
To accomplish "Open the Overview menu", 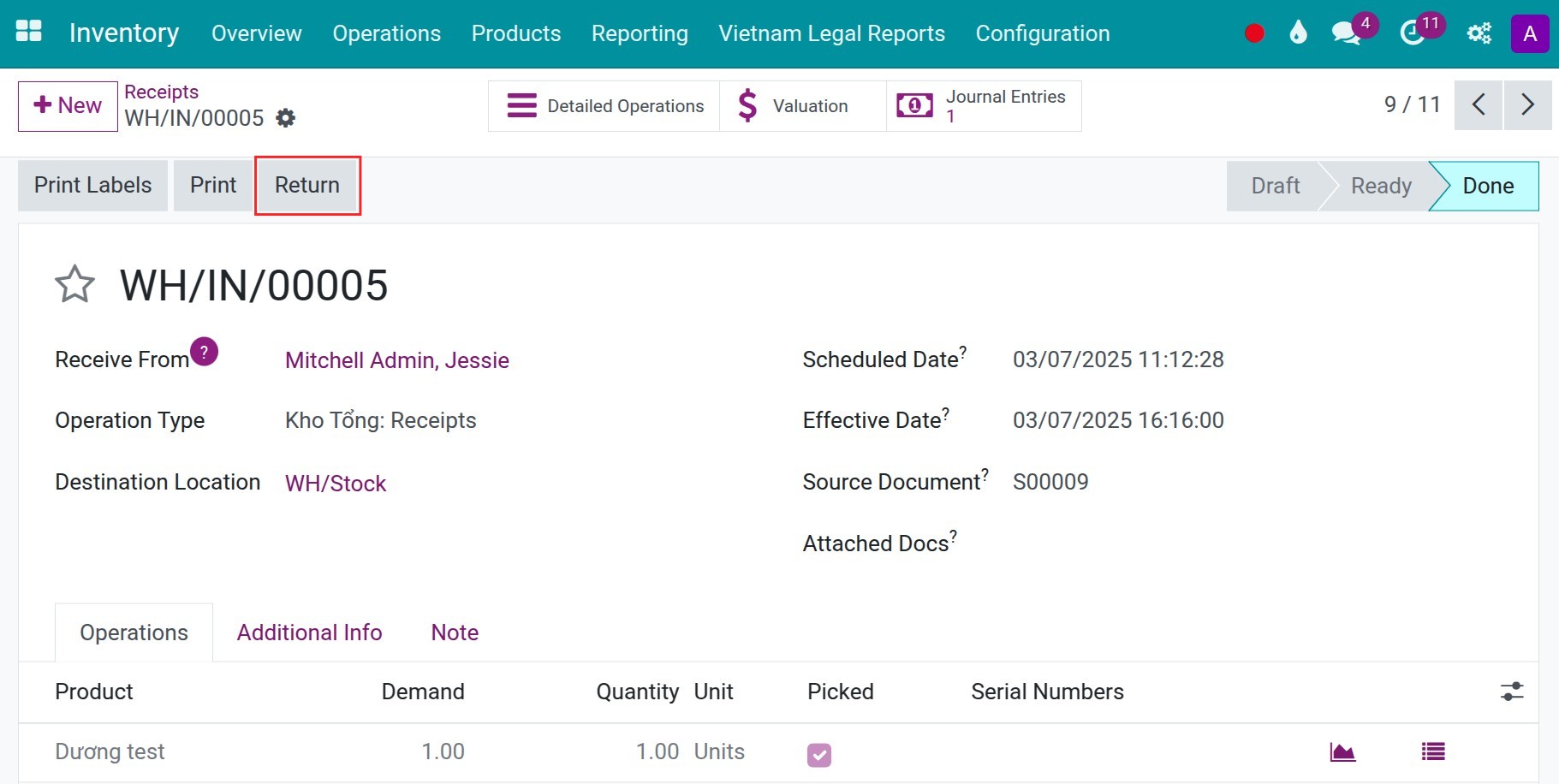I will pyautogui.click(x=257, y=33).
